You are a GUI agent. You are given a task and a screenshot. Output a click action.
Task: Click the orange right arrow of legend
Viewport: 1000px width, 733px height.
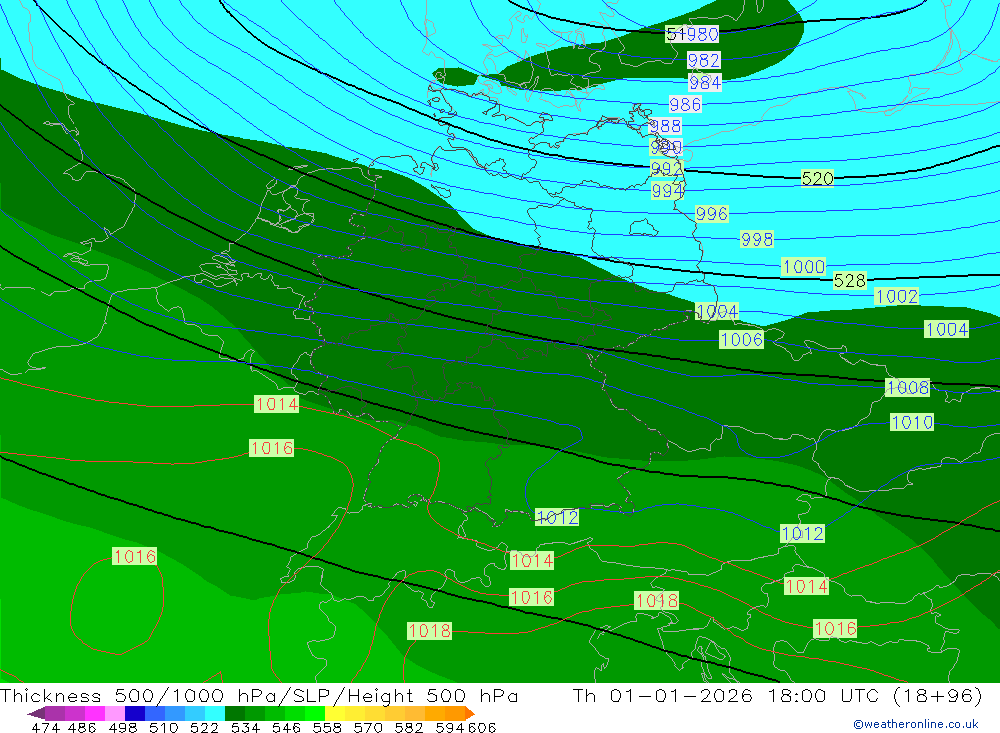tap(470, 713)
